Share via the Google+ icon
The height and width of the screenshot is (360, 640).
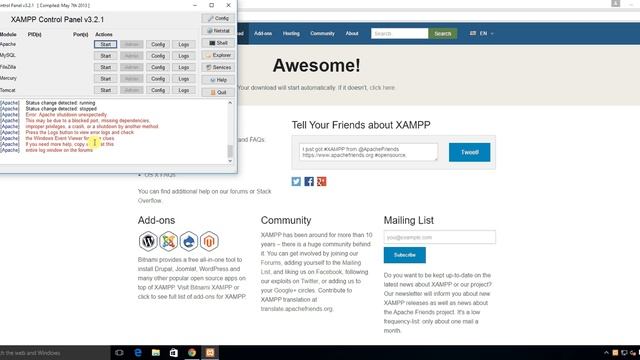[322, 182]
